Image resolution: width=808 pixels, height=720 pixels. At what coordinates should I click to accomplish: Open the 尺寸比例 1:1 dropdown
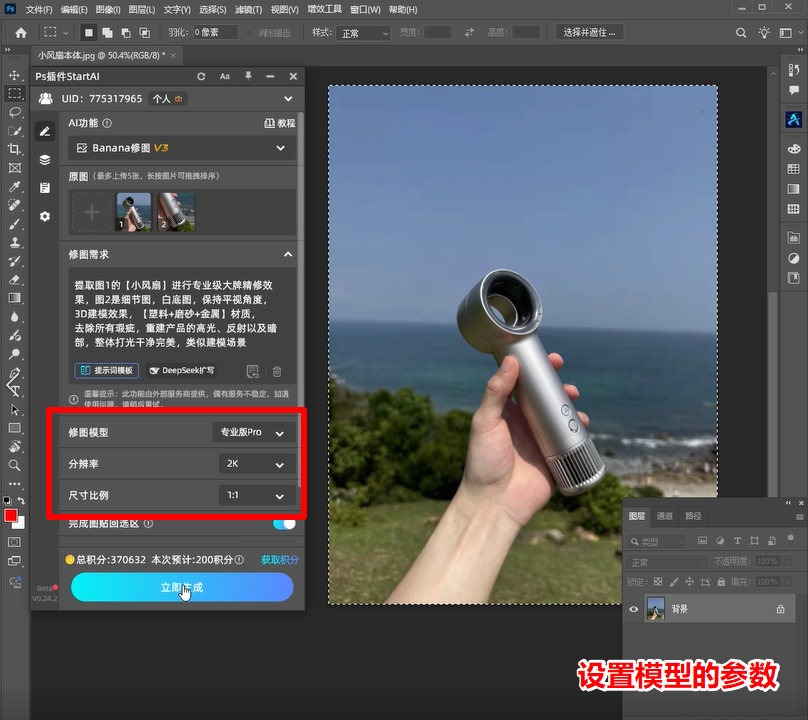(257, 495)
